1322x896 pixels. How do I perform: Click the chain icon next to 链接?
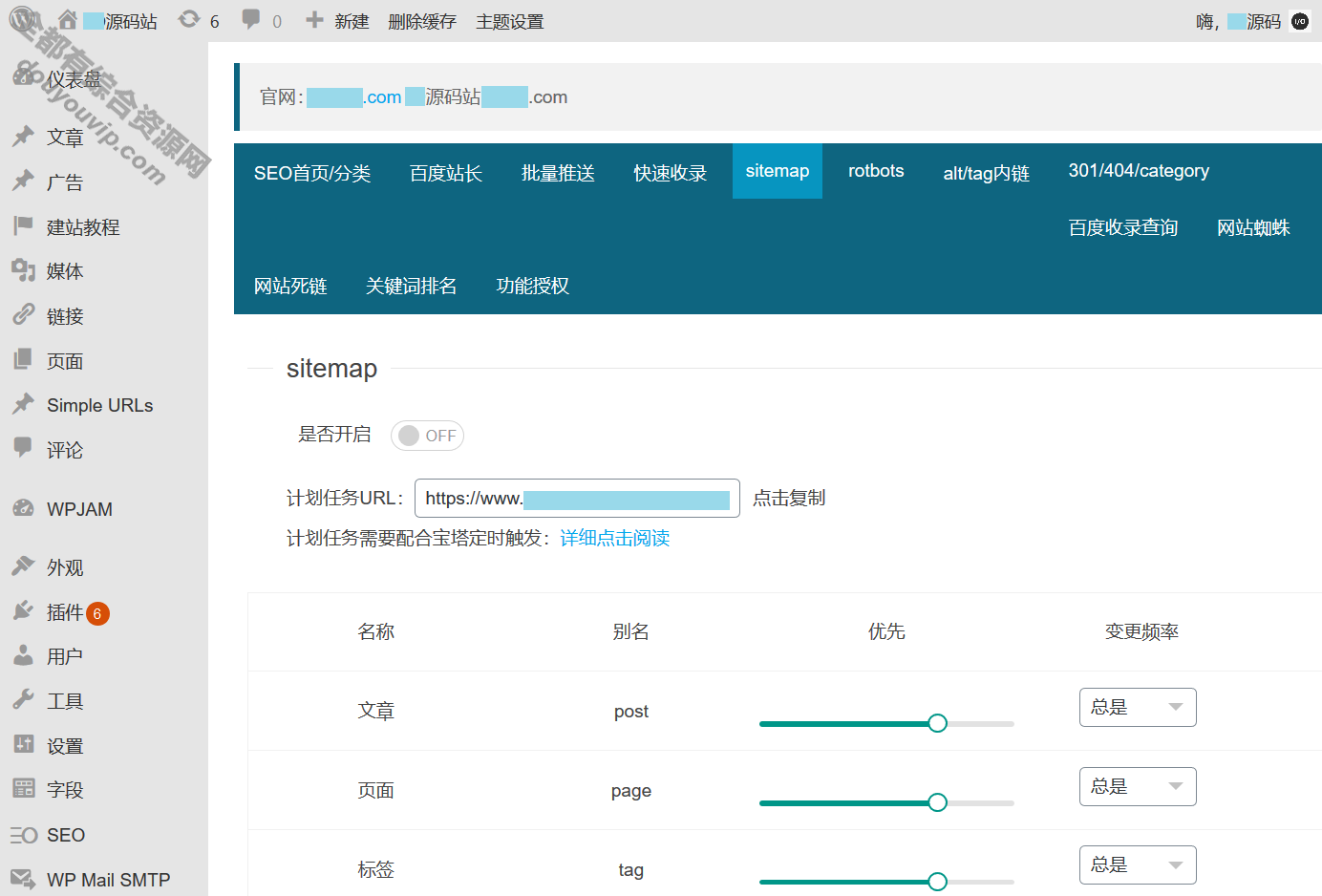tap(23, 315)
